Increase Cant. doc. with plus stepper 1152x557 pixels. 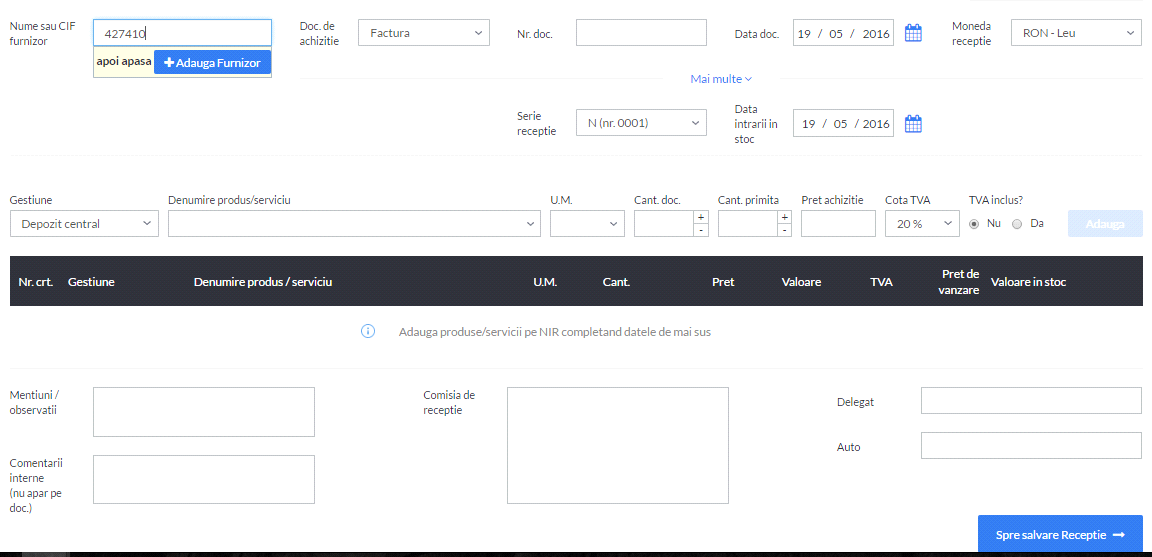(x=702, y=217)
